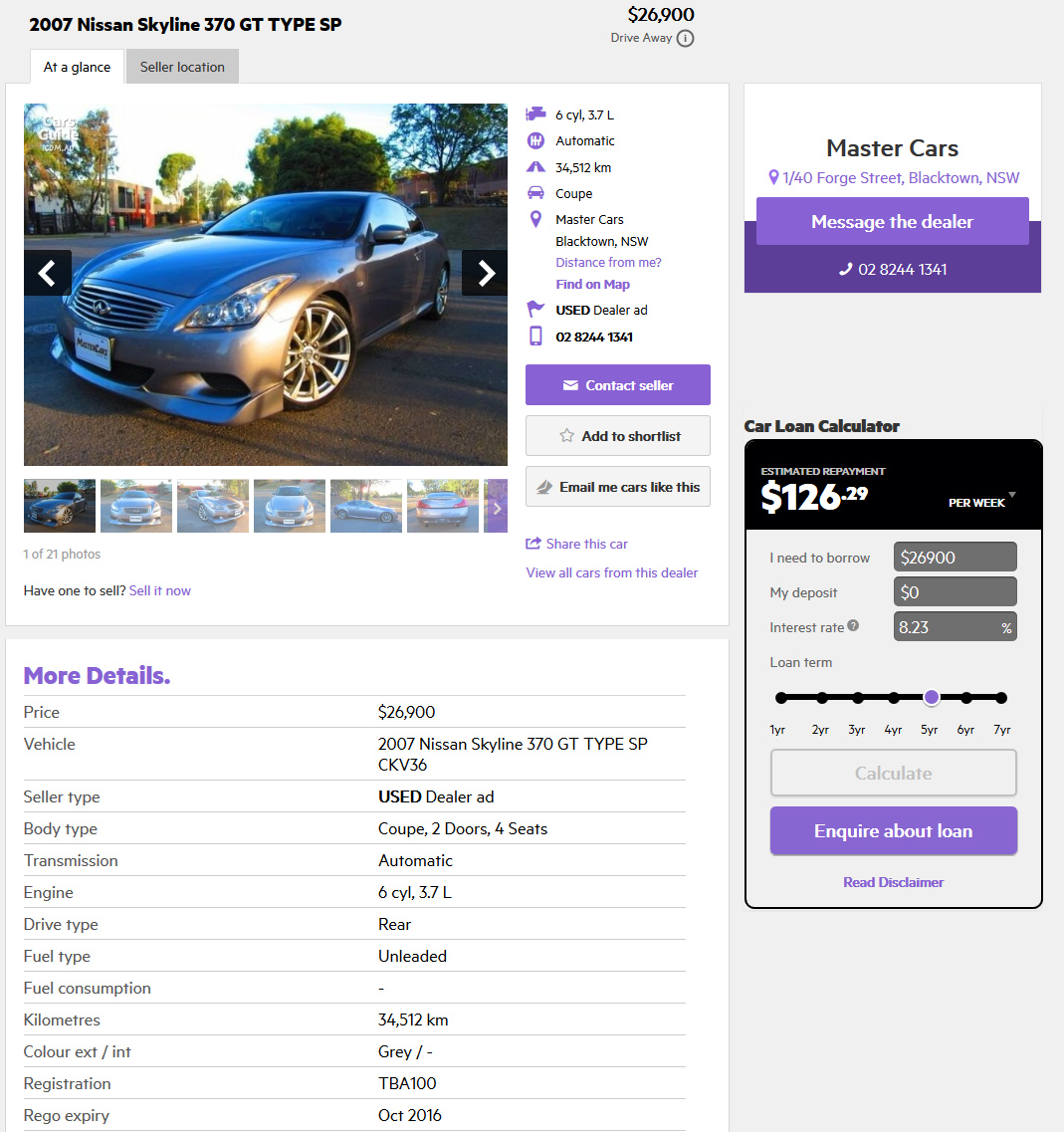Click the envelope icon on Contact seller
The width and height of the screenshot is (1064, 1132).
pyautogui.click(x=570, y=385)
